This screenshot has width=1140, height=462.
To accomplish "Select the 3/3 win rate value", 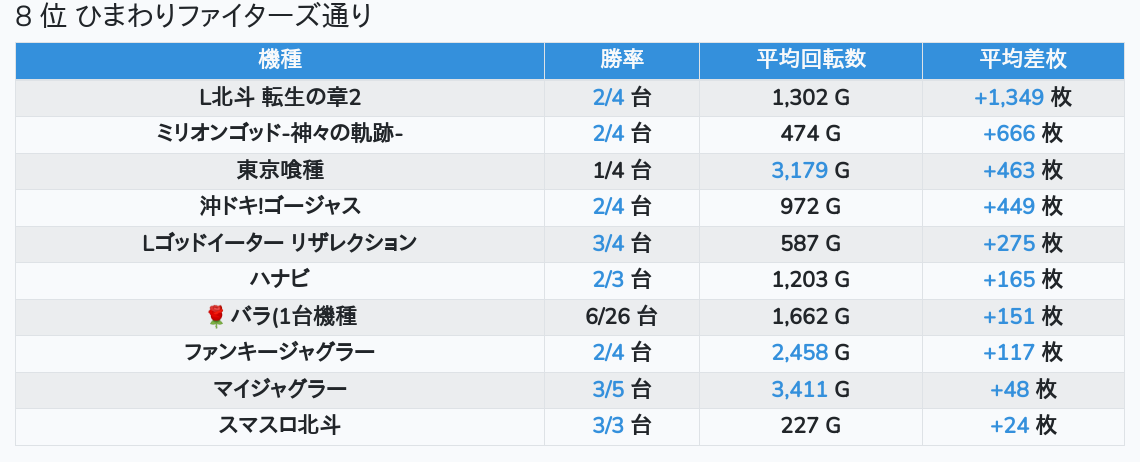I will pyautogui.click(x=609, y=426).
